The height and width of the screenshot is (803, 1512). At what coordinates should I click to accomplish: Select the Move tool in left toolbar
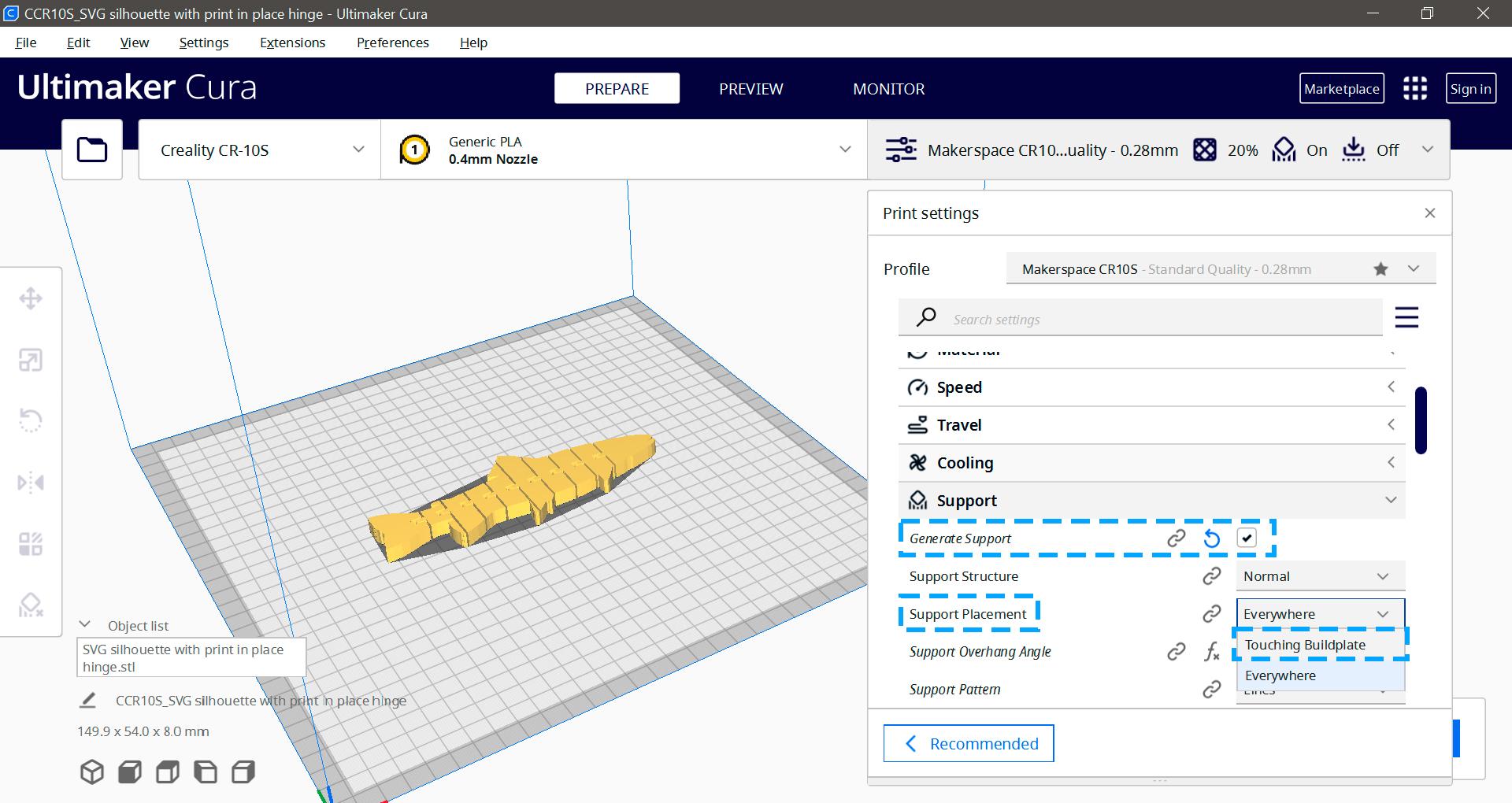point(31,298)
